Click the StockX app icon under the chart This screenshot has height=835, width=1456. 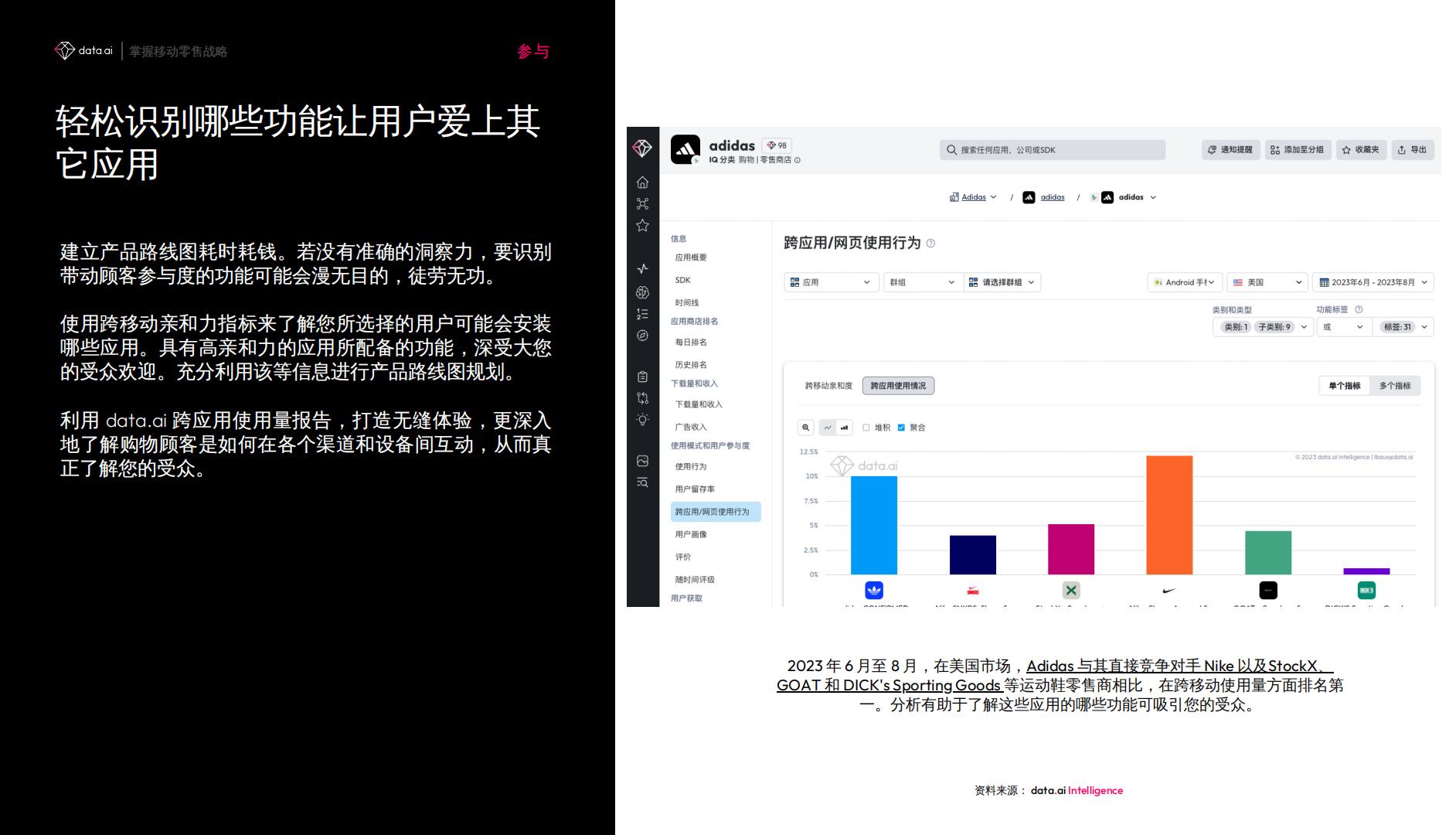click(1071, 591)
